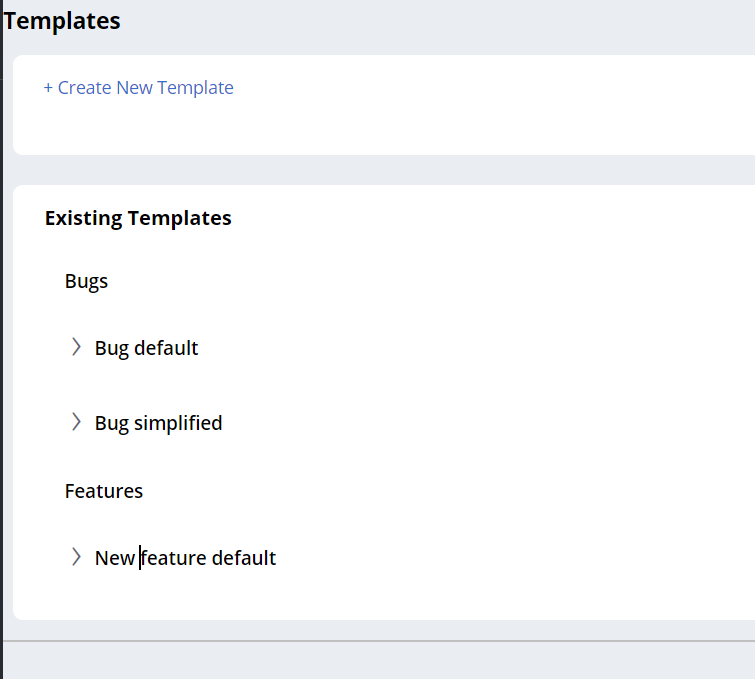Select the Bug simplified template name

coord(159,423)
